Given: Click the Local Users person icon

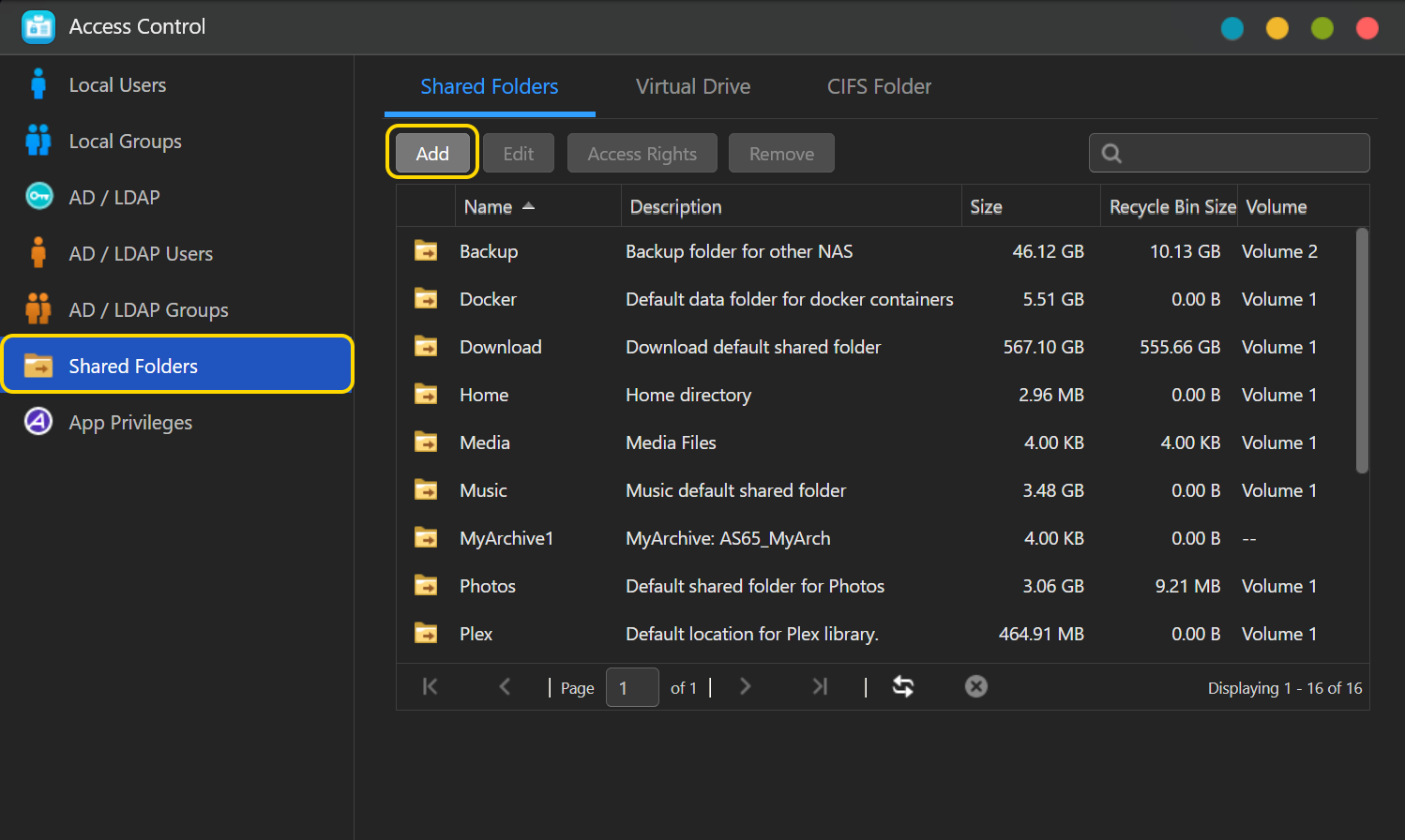Looking at the screenshot, I should pos(38,84).
